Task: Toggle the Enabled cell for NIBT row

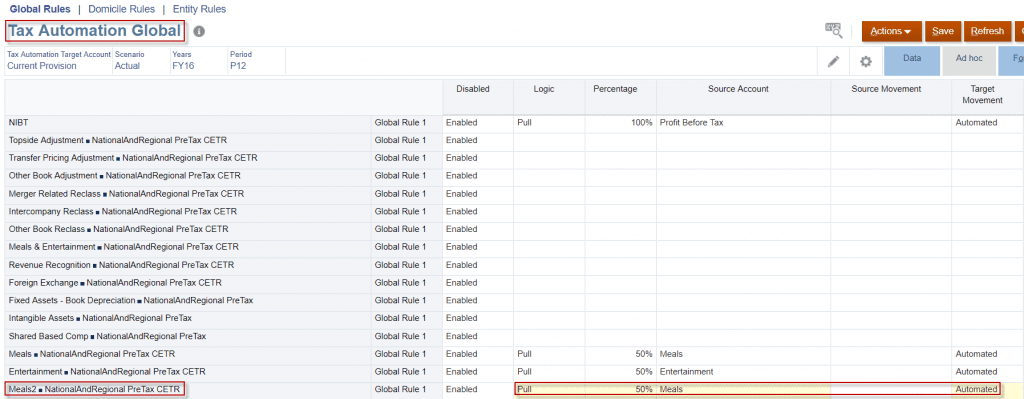Action: click(x=478, y=123)
